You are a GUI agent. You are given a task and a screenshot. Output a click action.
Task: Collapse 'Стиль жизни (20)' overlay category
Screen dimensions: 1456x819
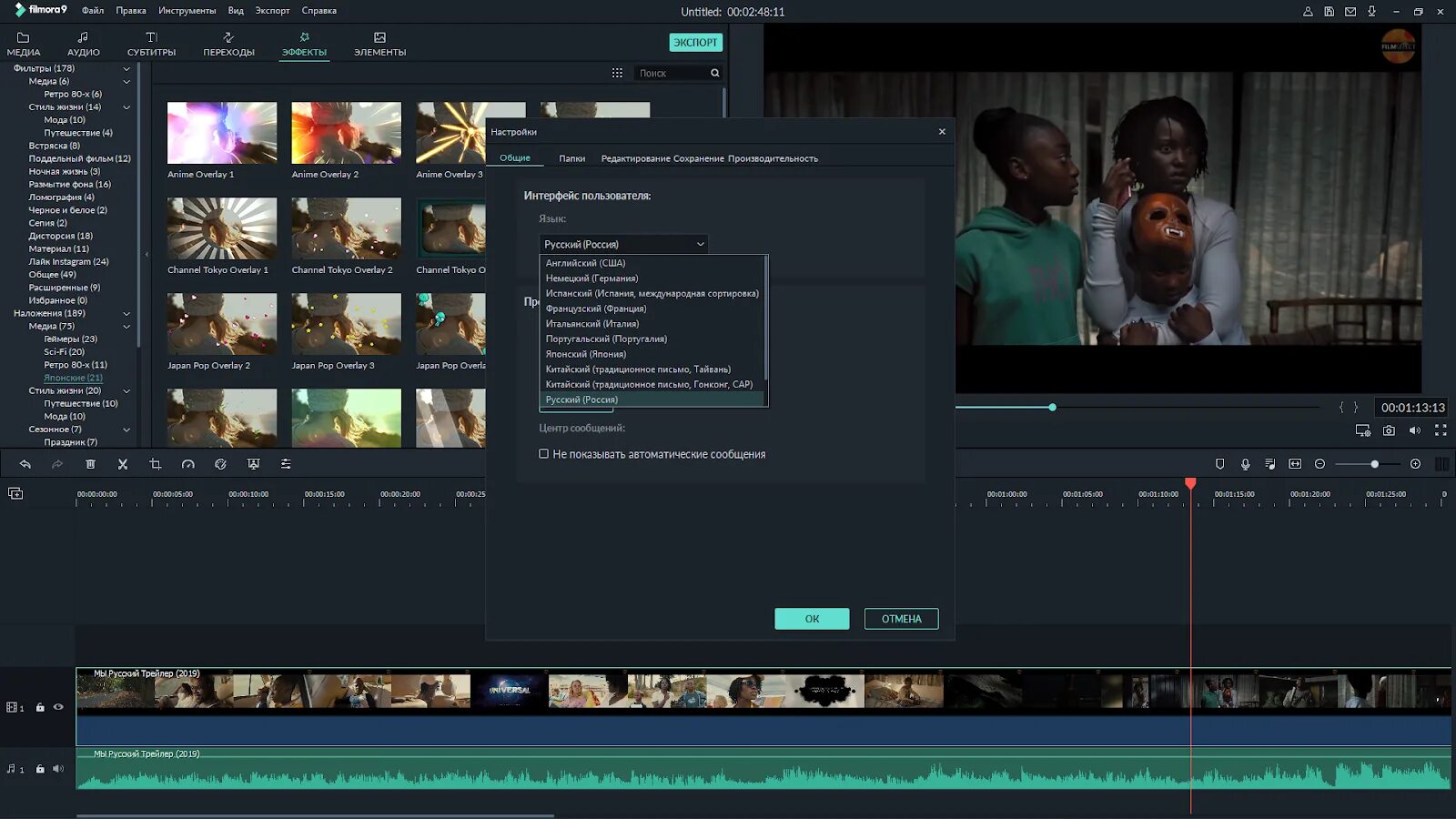pyautogui.click(x=126, y=390)
